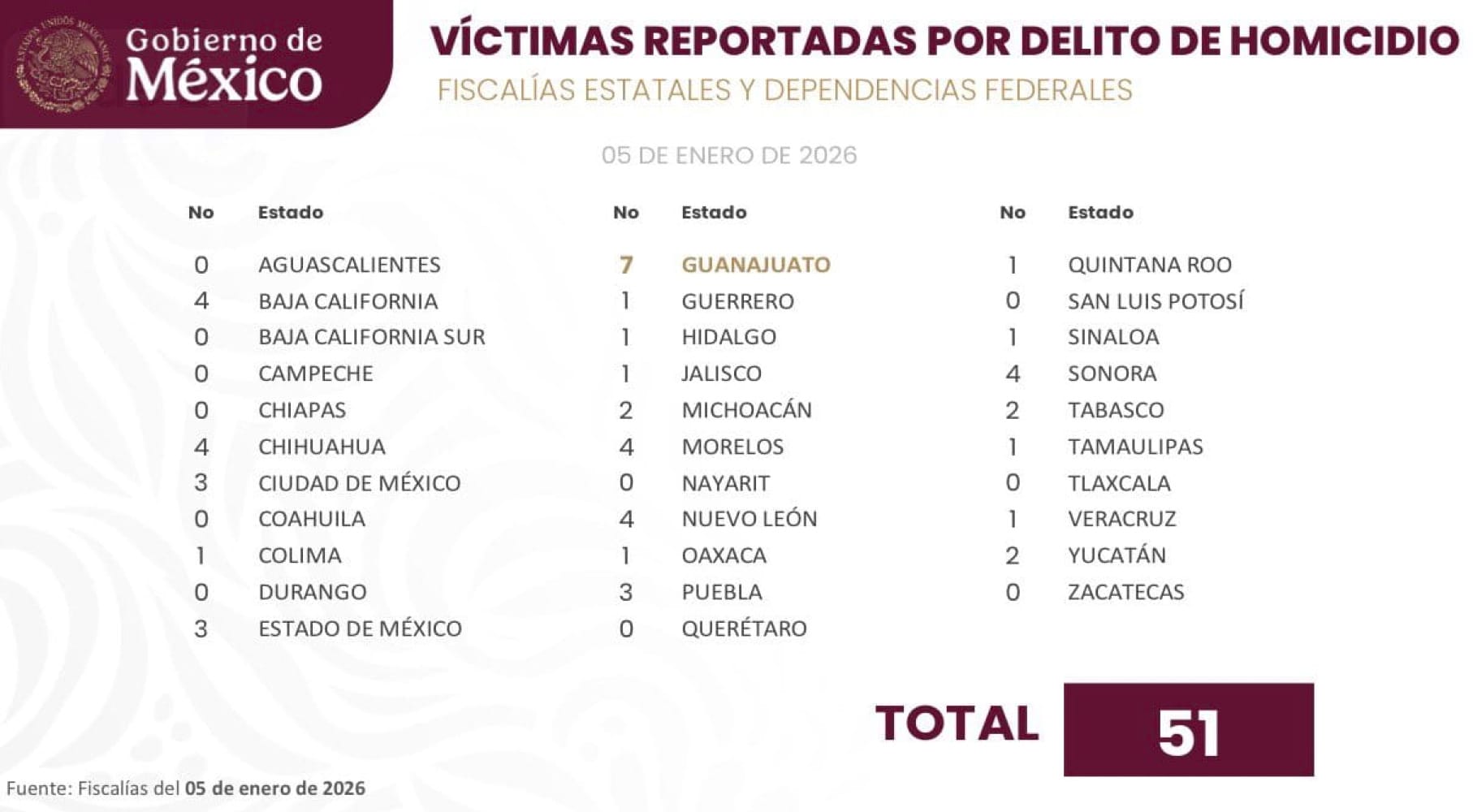Click the date '05 de enero de 2026'
This screenshot has width=1473, height=812.
point(728,155)
